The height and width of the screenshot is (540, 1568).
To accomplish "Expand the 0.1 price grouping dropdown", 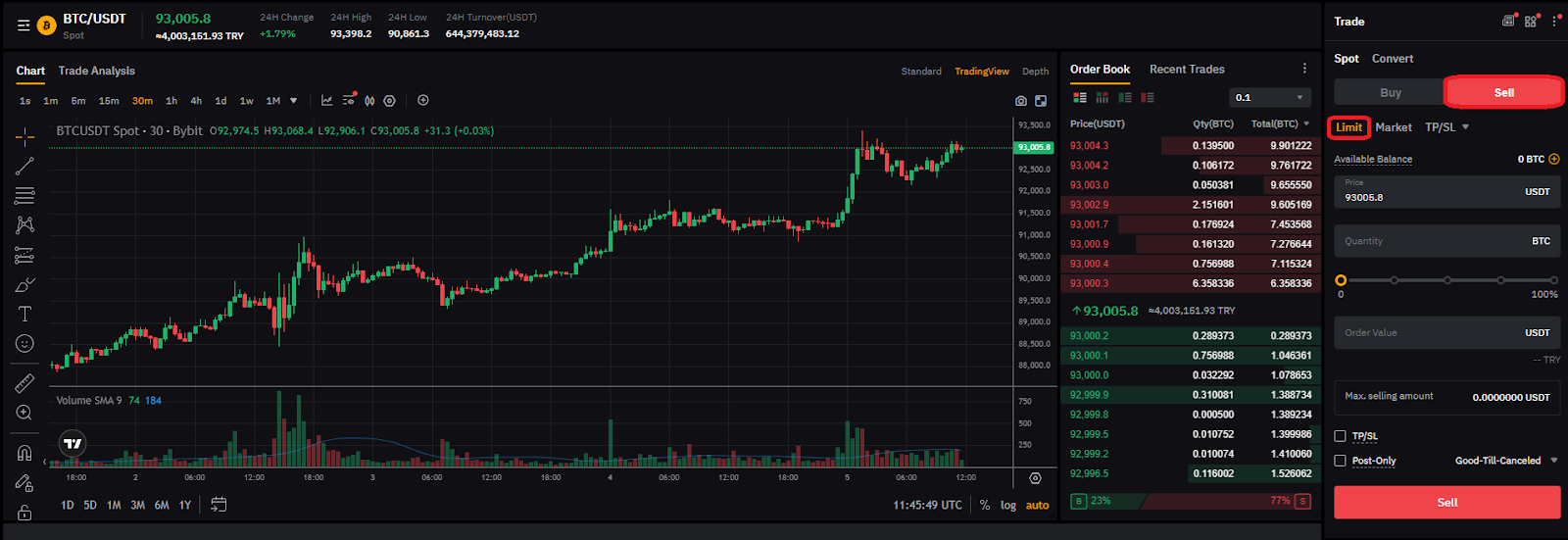I will click(1270, 98).
